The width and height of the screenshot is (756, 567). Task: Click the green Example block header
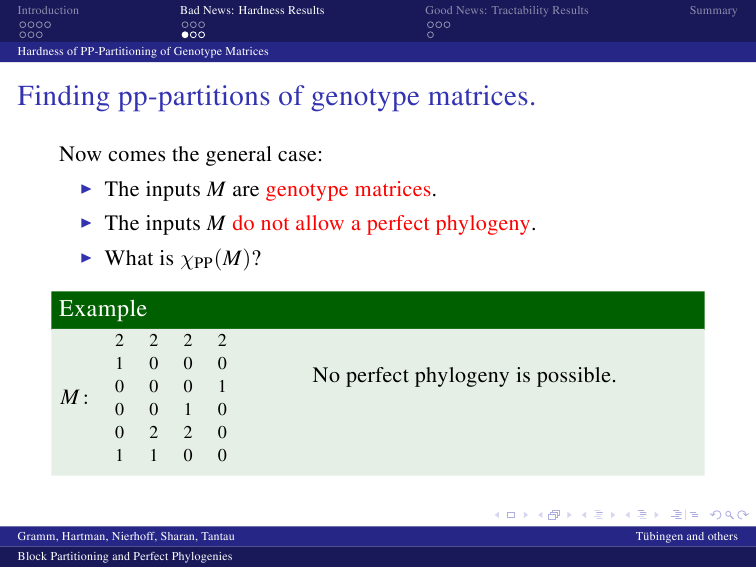tap(378, 310)
